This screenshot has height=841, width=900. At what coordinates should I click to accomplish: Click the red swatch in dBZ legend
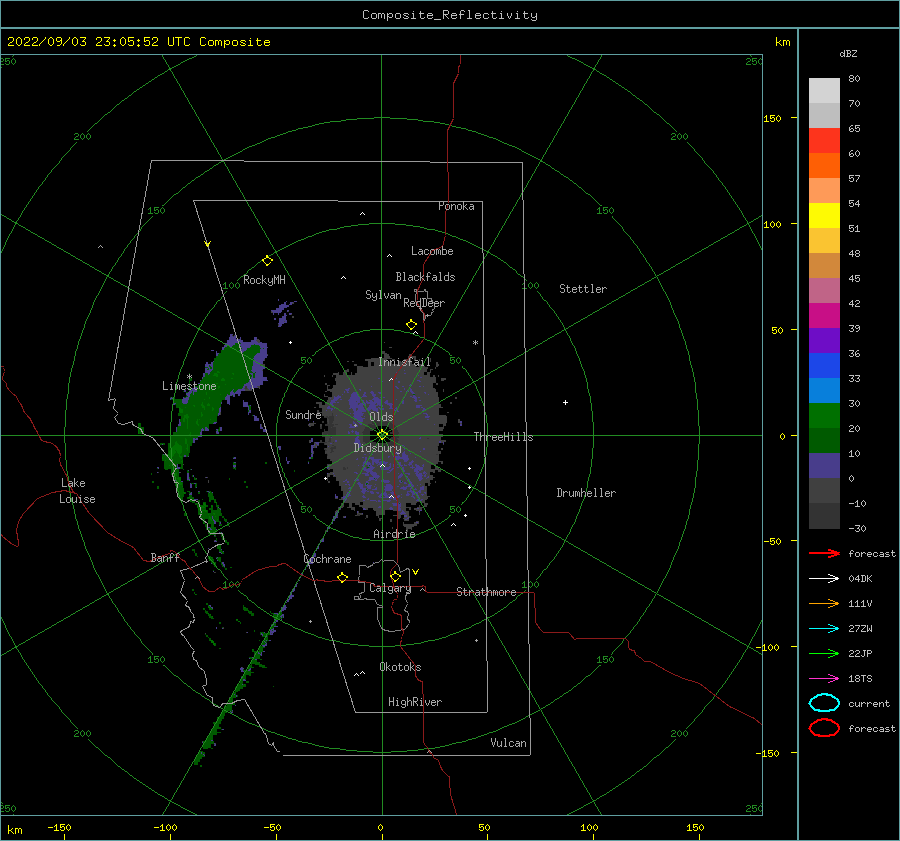824,140
